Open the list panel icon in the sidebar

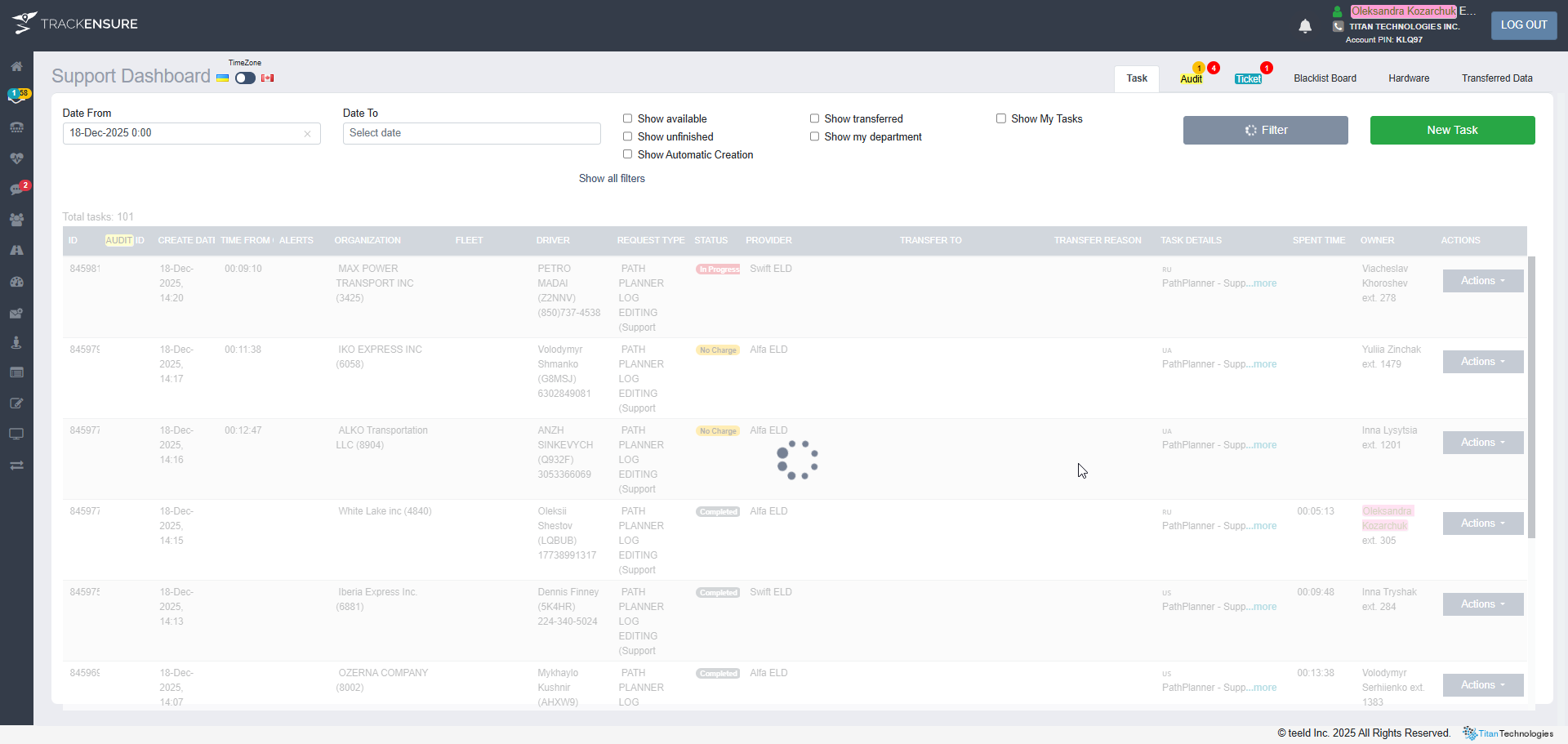point(16,372)
